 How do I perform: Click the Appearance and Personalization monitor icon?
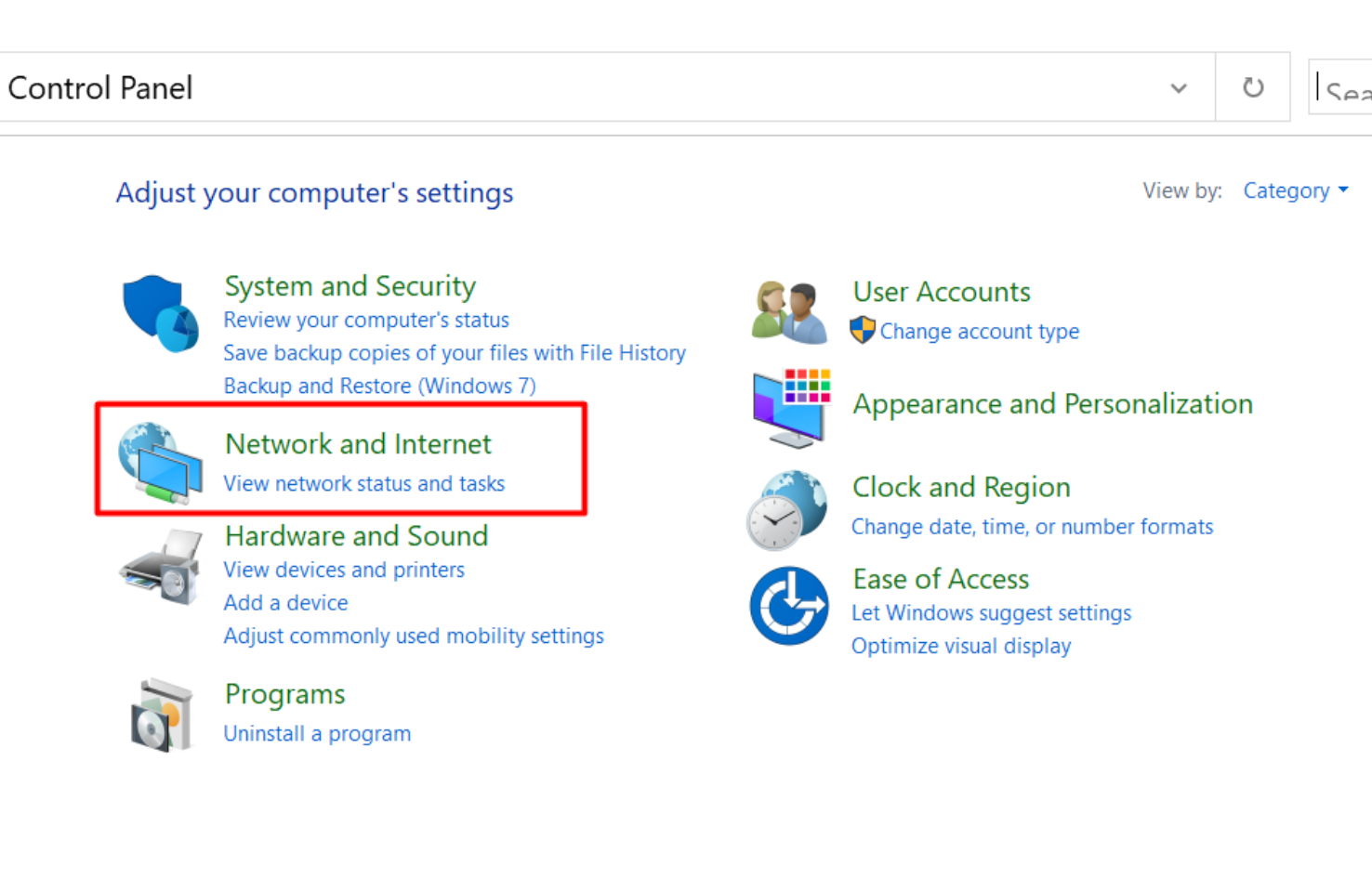click(789, 406)
